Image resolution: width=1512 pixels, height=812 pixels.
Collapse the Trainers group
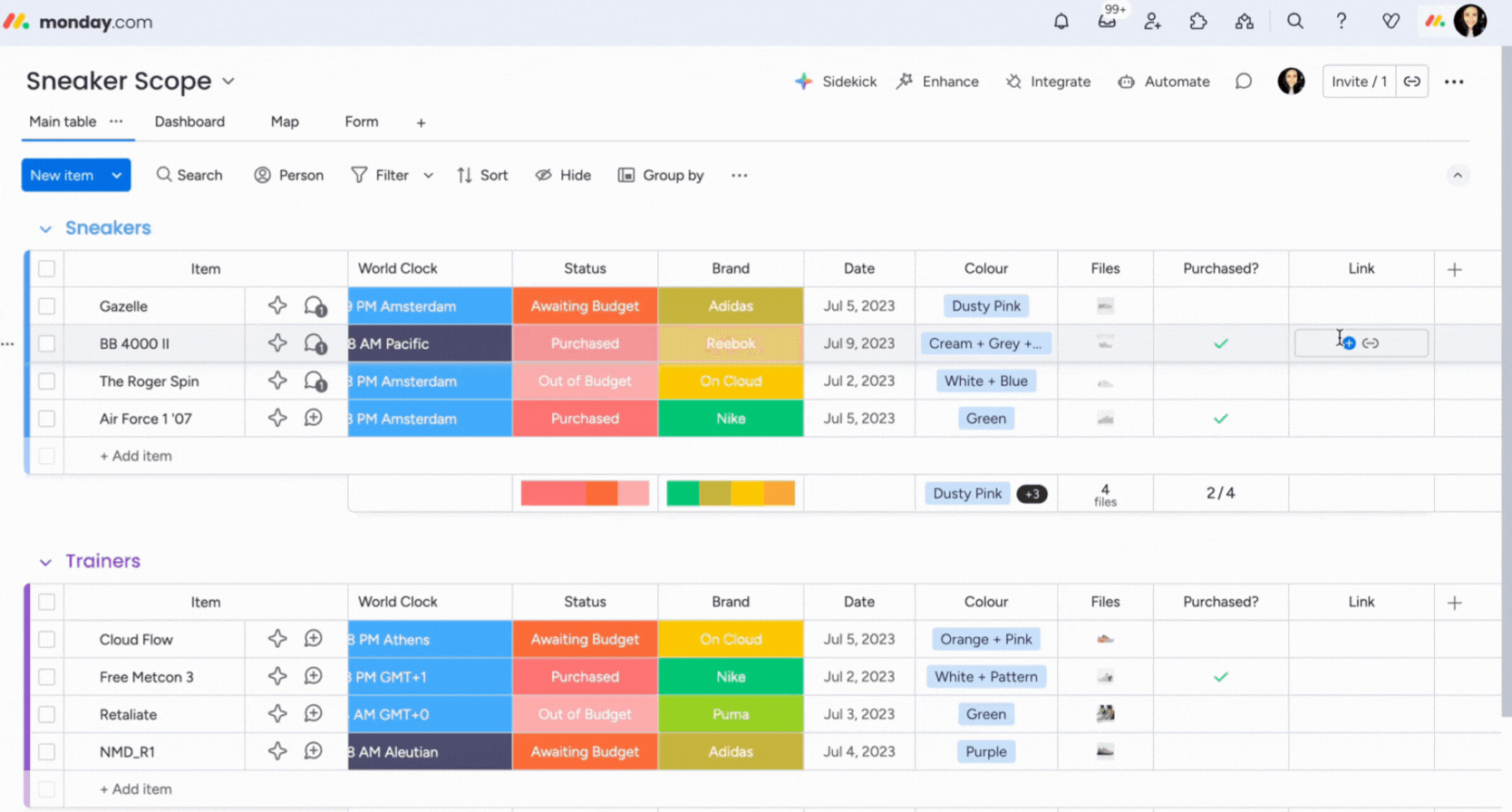click(x=45, y=563)
